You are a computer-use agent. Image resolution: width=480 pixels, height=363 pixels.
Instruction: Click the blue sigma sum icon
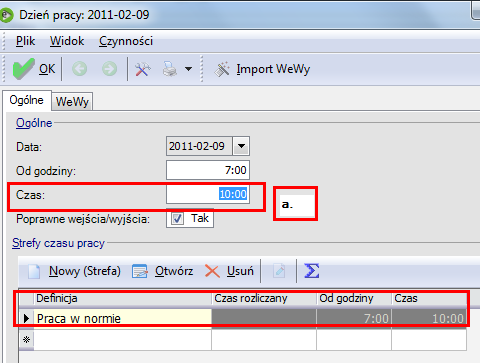(x=312, y=271)
